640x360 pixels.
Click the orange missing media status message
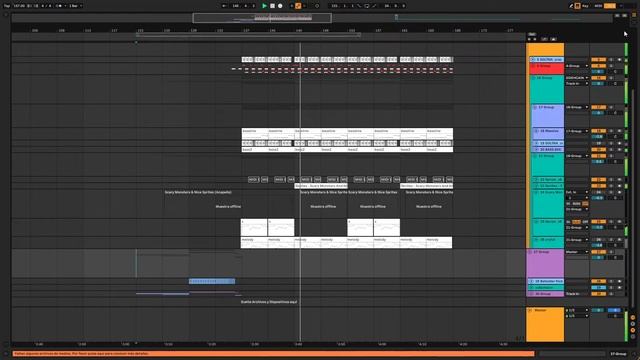pyautogui.click(x=273, y=353)
